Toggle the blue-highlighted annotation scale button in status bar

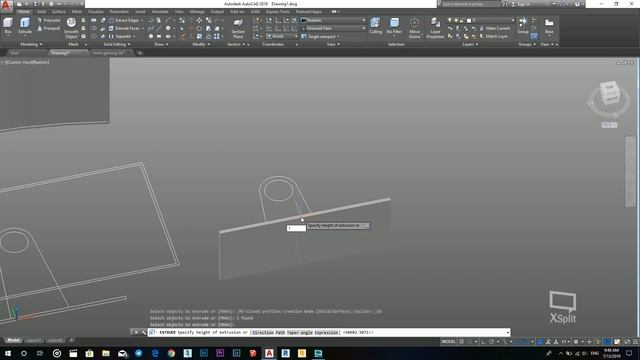click(540, 342)
